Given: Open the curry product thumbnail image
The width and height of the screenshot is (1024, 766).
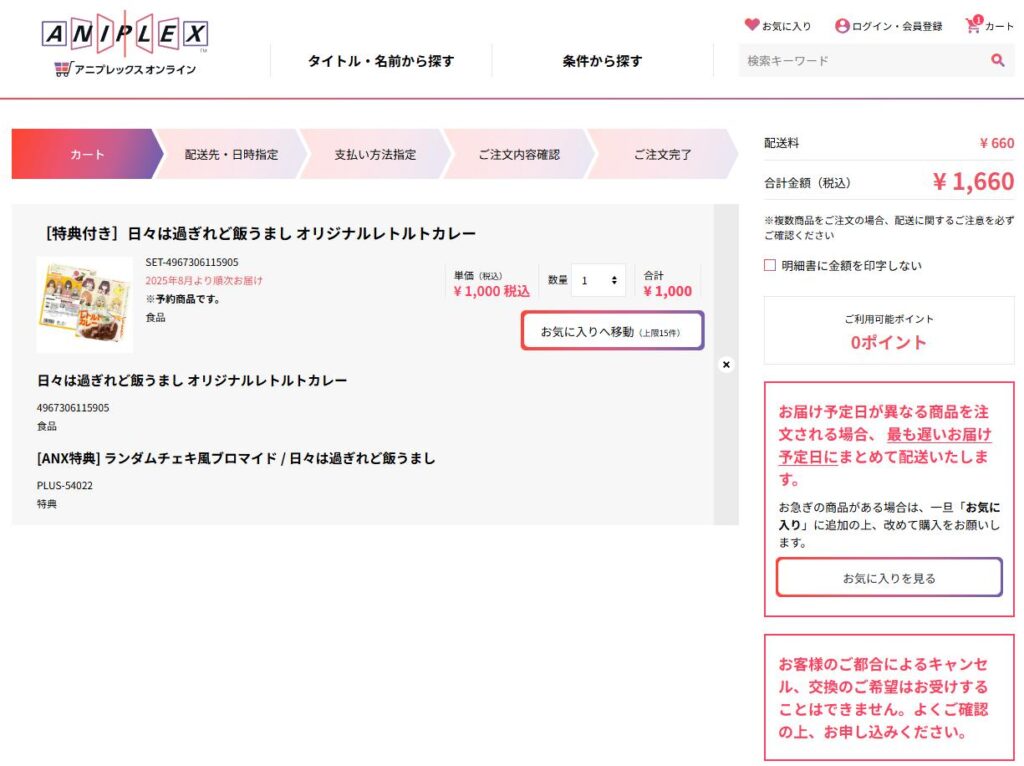Looking at the screenshot, I should coord(85,305).
